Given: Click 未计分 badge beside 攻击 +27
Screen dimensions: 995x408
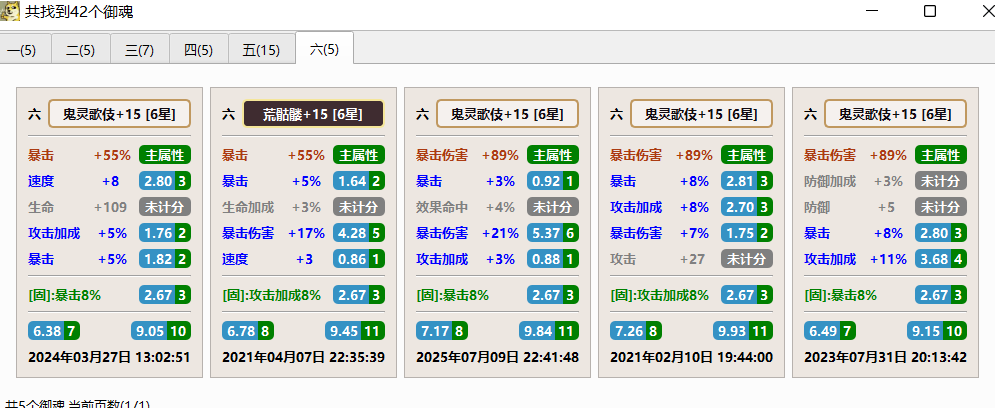Looking at the screenshot, I should click(x=747, y=259).
